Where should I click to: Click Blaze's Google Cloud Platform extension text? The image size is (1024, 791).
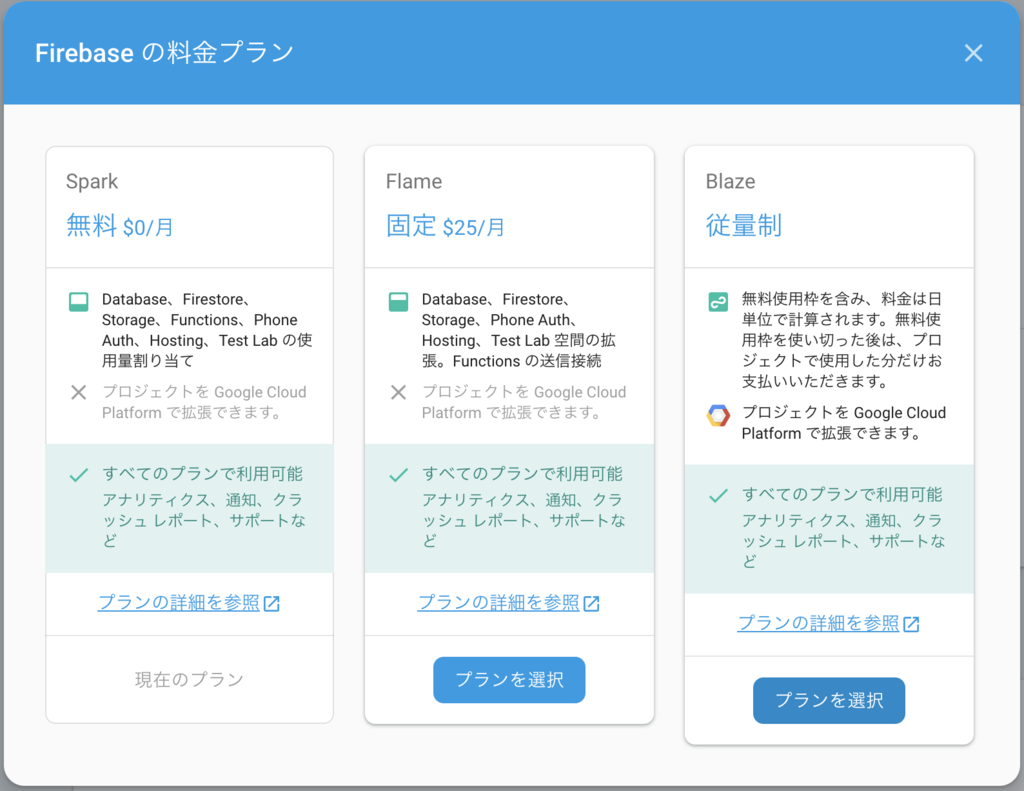pyautogui.click(x=844, y=423)
